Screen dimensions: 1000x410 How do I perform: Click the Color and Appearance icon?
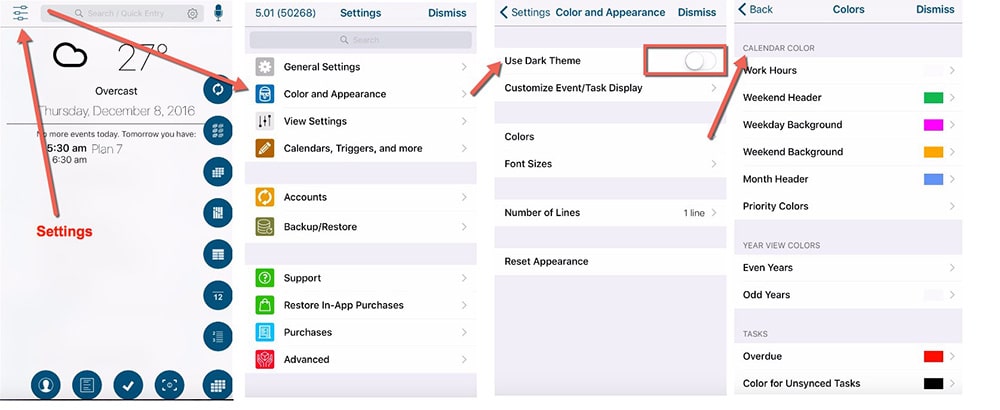pos(265,94)
